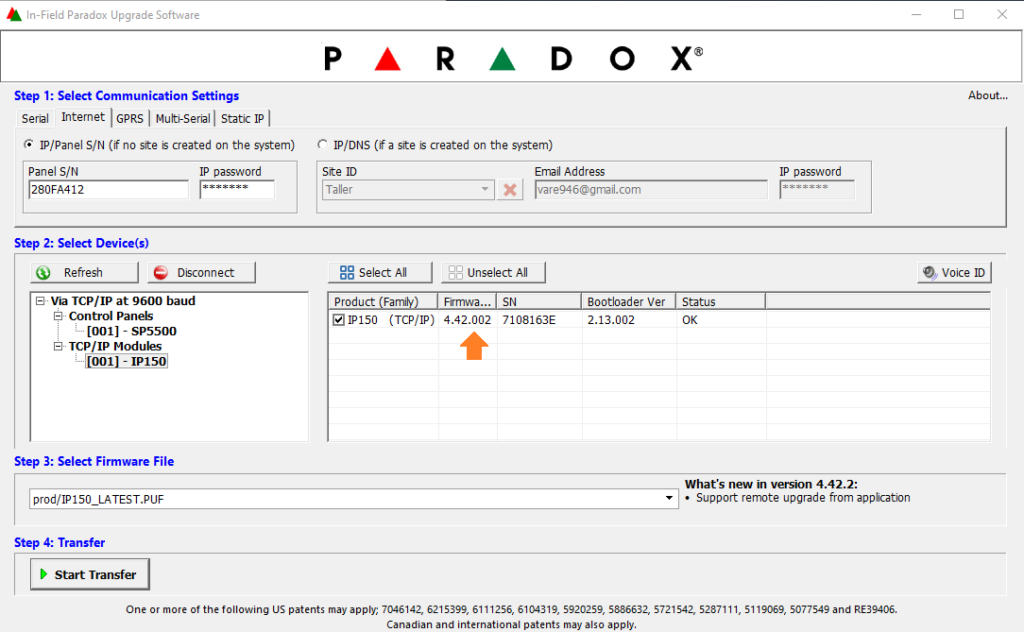
Task: Open the firmware file dropdown arrow
Action: coord(669,498)
